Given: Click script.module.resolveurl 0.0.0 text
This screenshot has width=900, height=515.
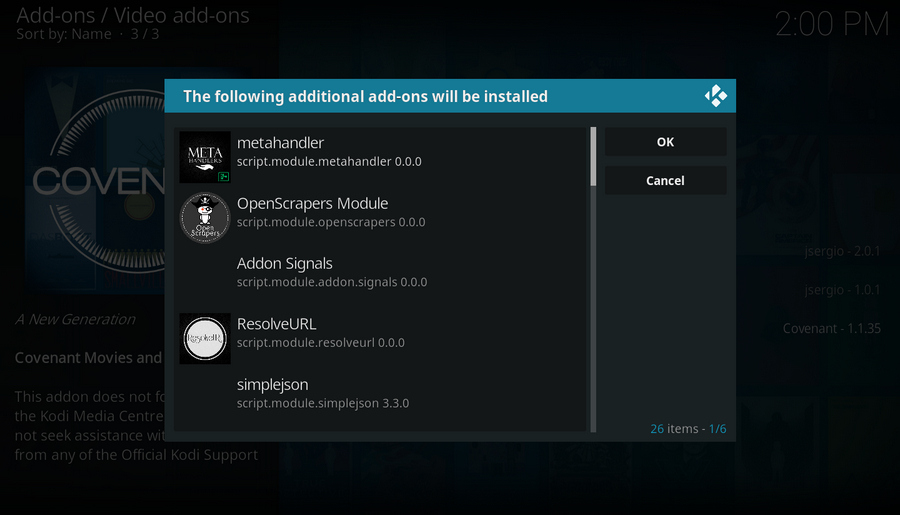Looking at the screenshot, I should point(321,343).
